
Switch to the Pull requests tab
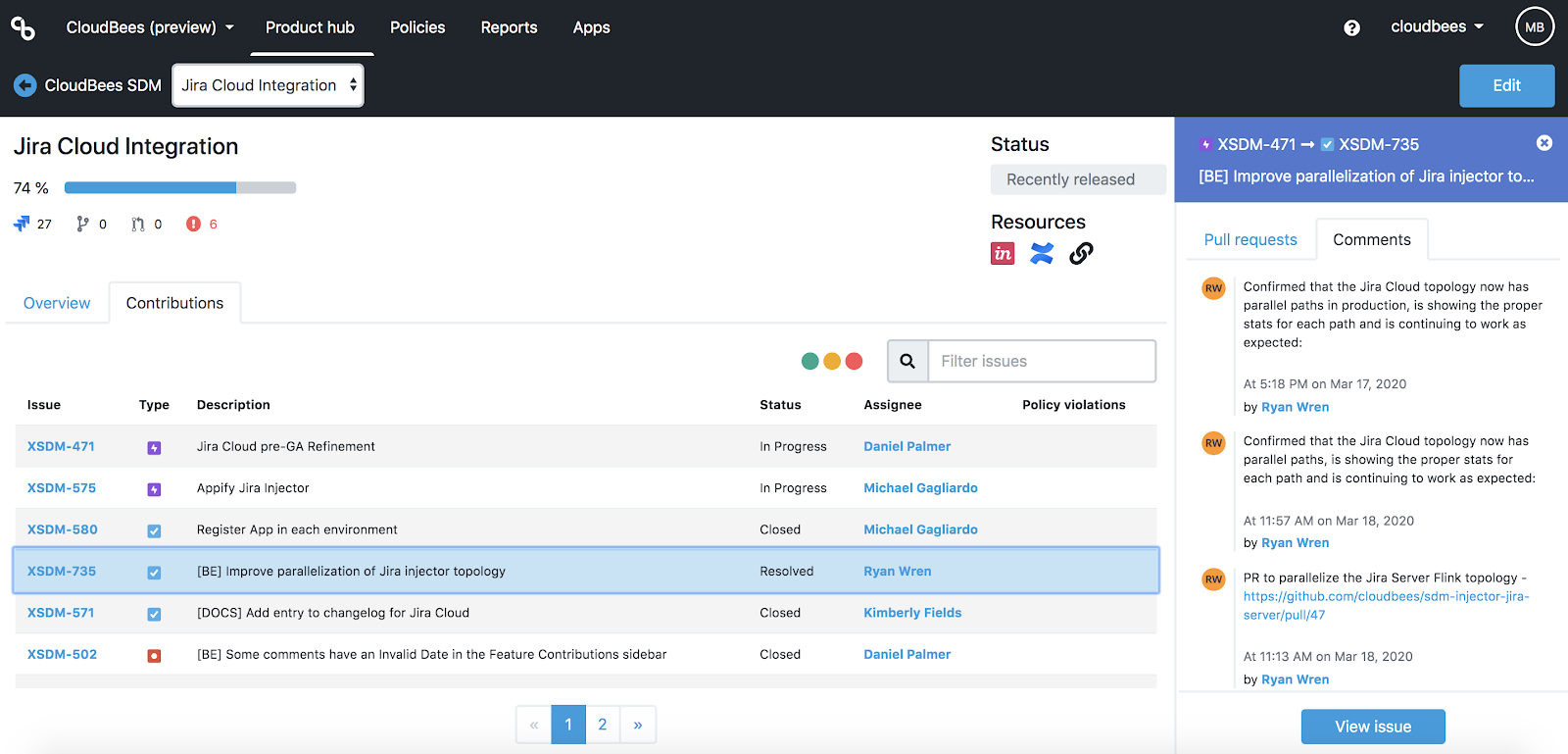[1250, 239]
